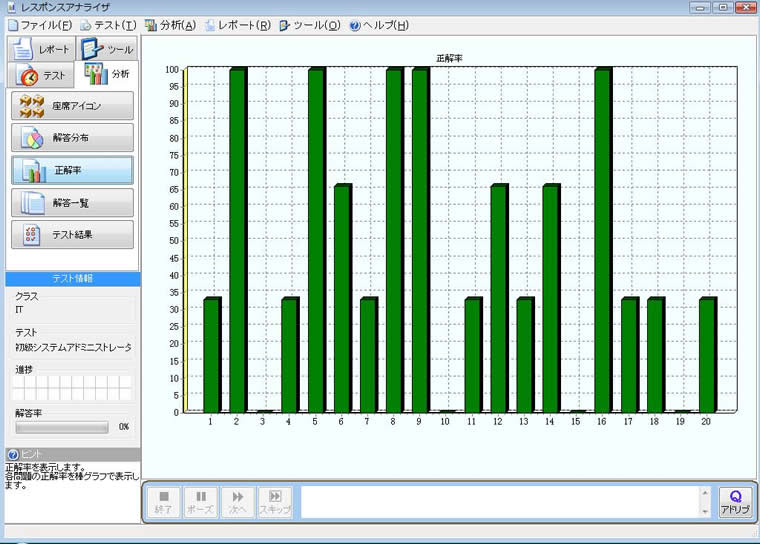The image size is (760, 544).
Task: Click the message text field beside スキップ
Action: pos(500,502)
